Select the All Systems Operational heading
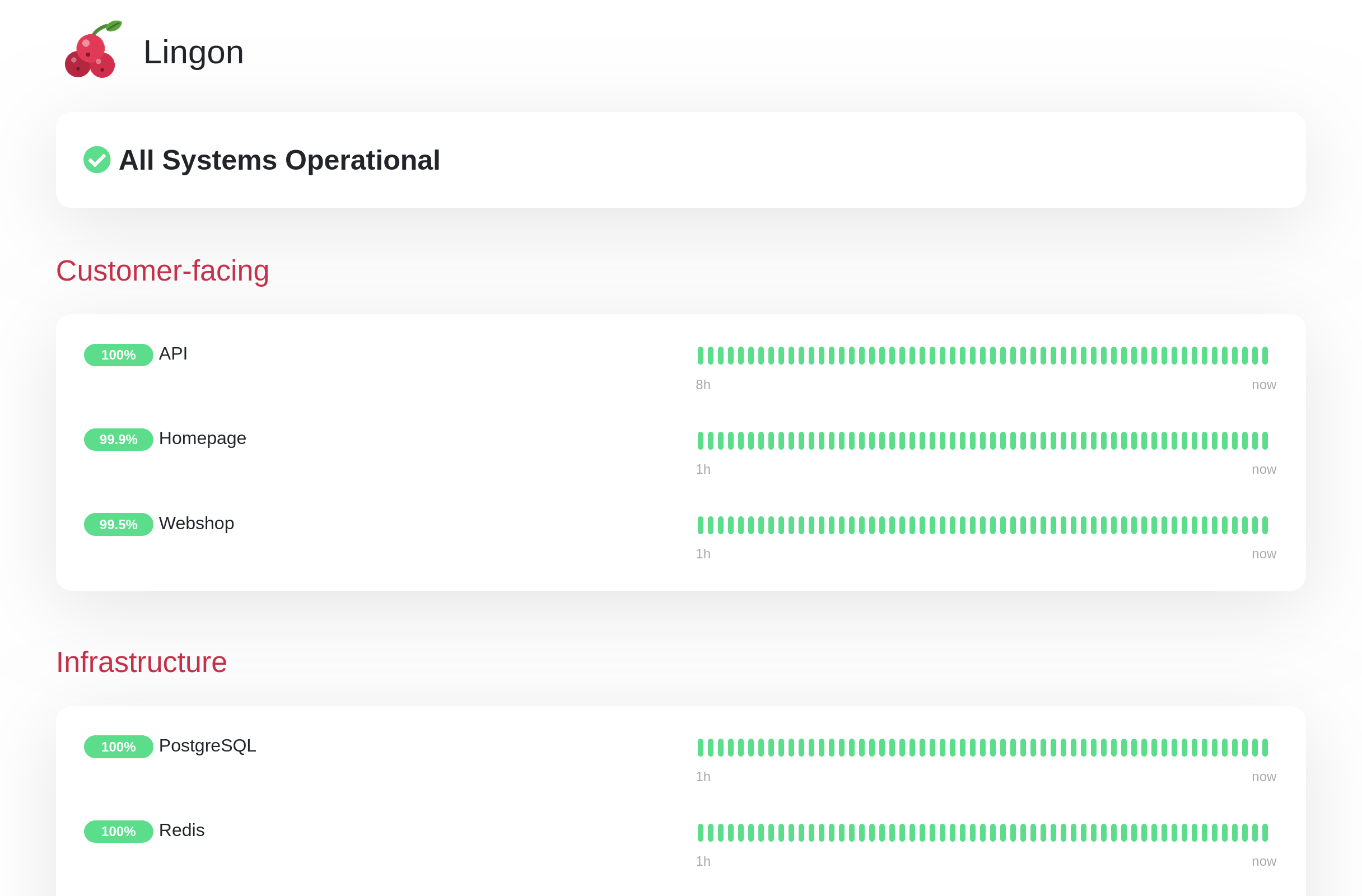This screenshot has height=896, width=1362. point(279,160)
